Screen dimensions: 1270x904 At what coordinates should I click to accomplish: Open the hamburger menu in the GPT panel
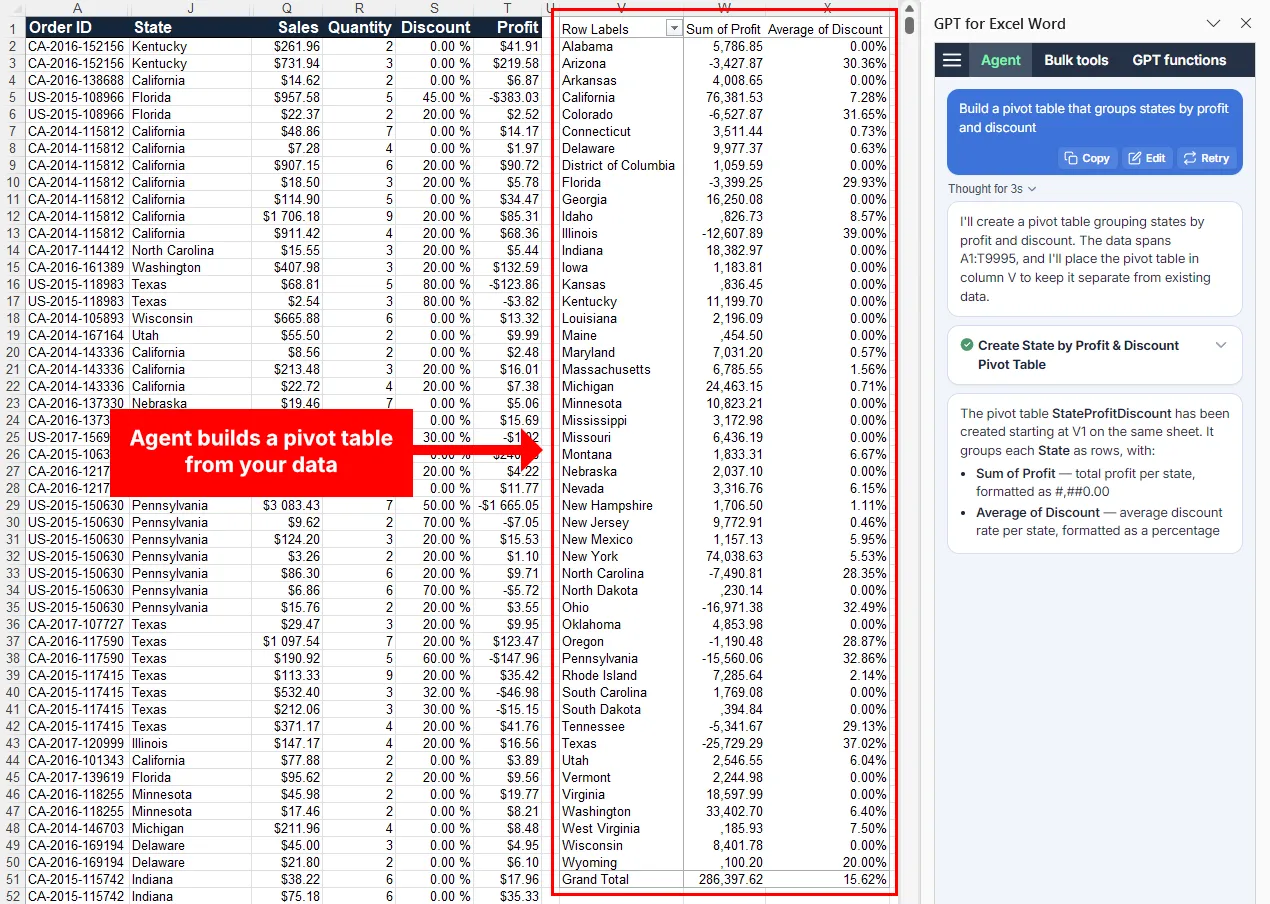click(x=951, y=60)
